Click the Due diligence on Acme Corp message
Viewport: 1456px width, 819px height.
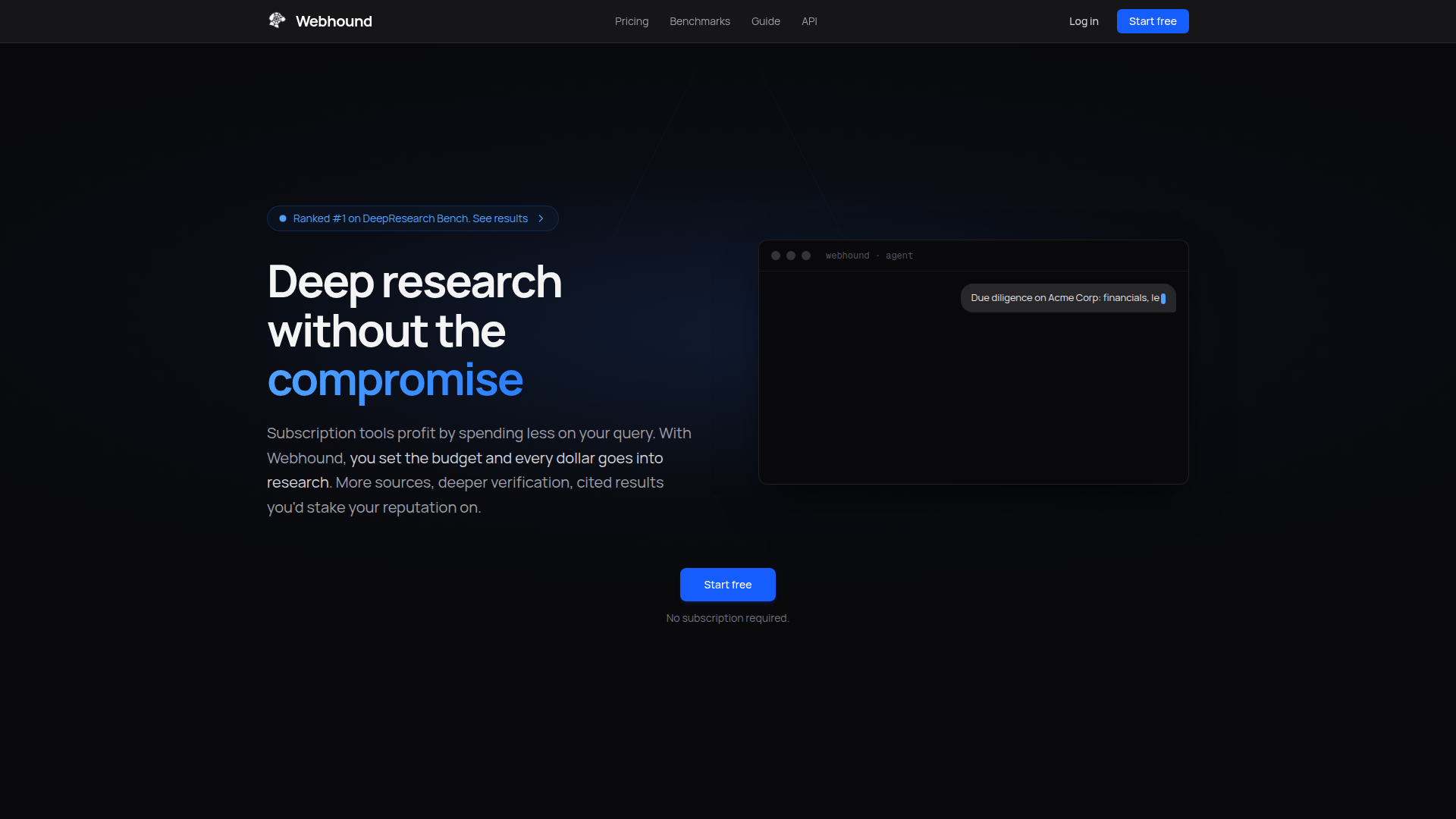(1064, 298)
